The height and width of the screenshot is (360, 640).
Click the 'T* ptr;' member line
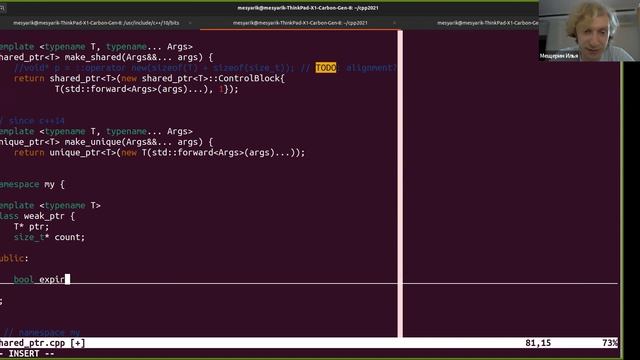click(31, 227)
